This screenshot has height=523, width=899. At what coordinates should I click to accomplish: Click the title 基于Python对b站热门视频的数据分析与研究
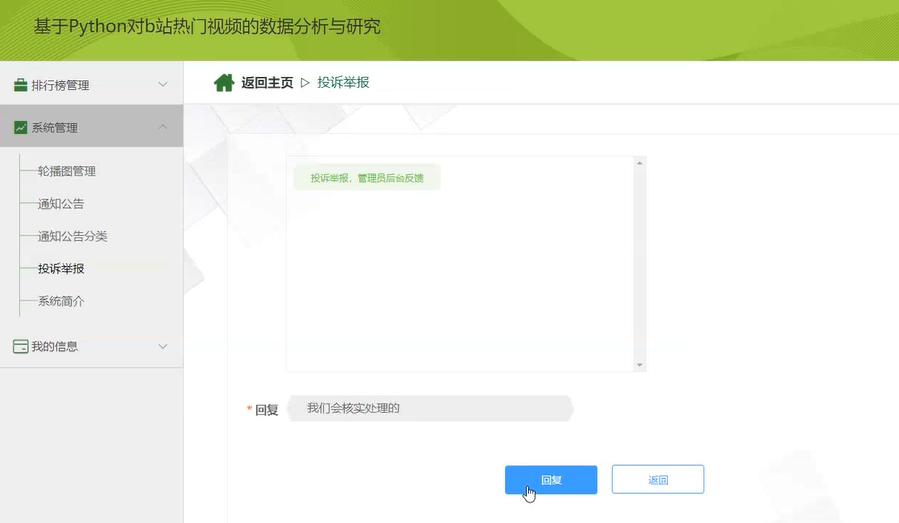click(x=207, y=26)
